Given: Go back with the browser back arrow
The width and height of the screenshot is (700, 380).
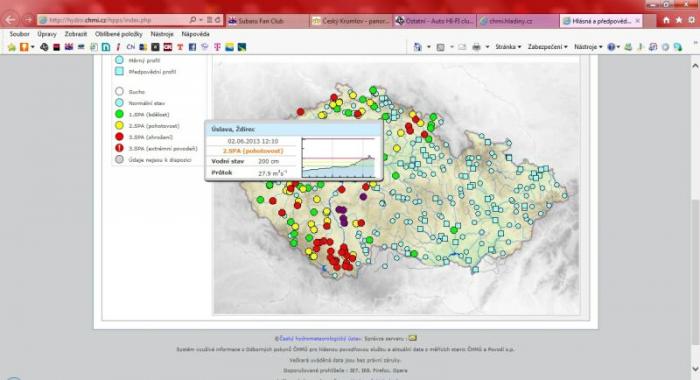Looking at the screenshot, I should [x=10, y=20].
